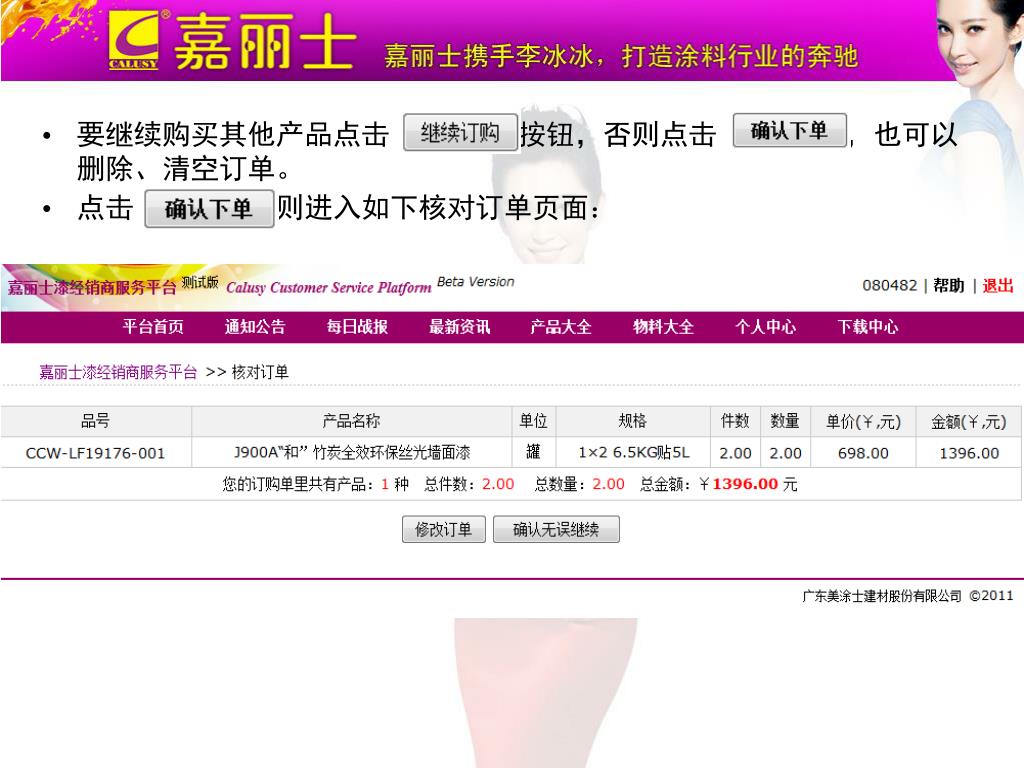Click the Calusy Customer Service Platform text

click(328, 287)
